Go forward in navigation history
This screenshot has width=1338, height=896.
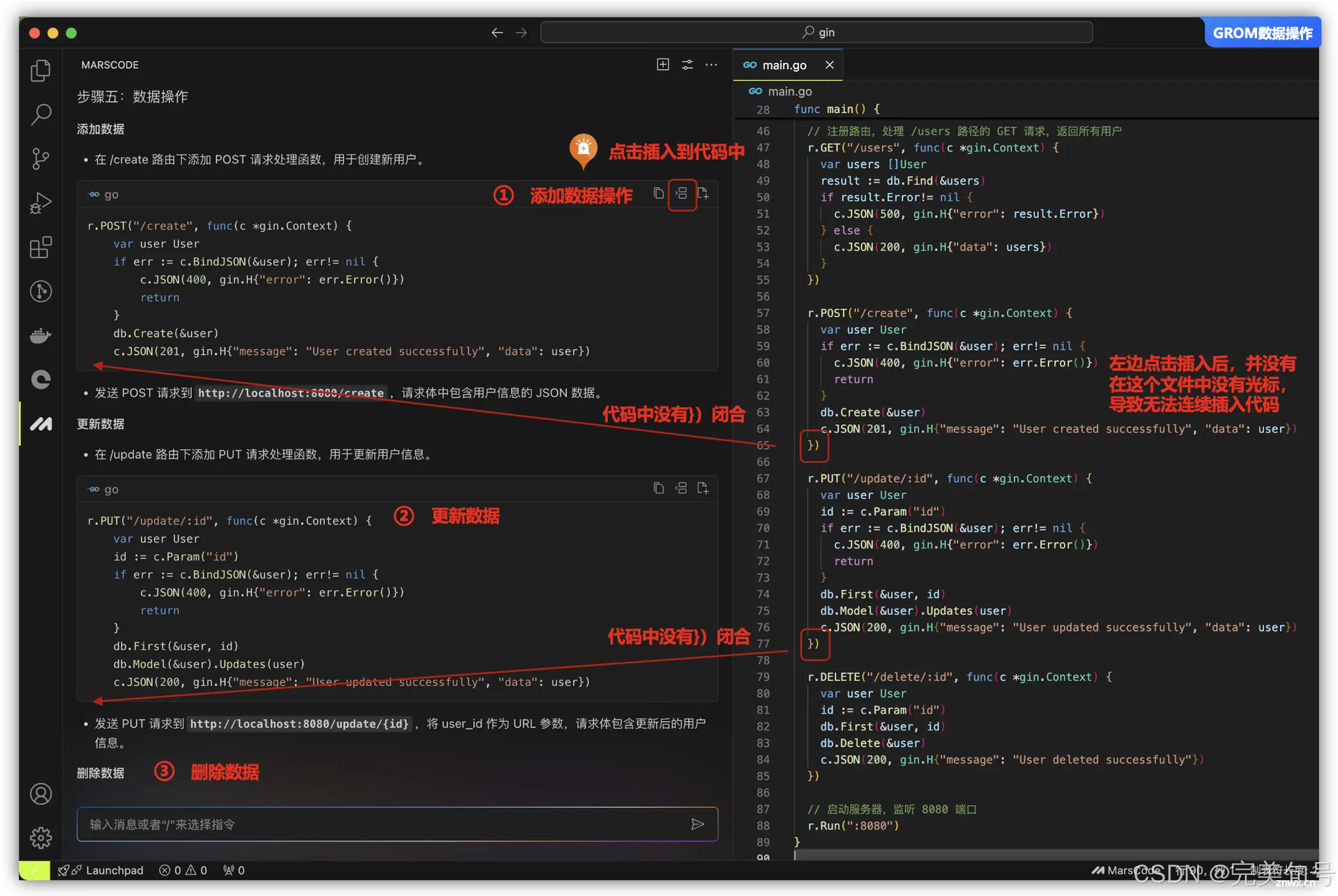[x=521, y=33]
